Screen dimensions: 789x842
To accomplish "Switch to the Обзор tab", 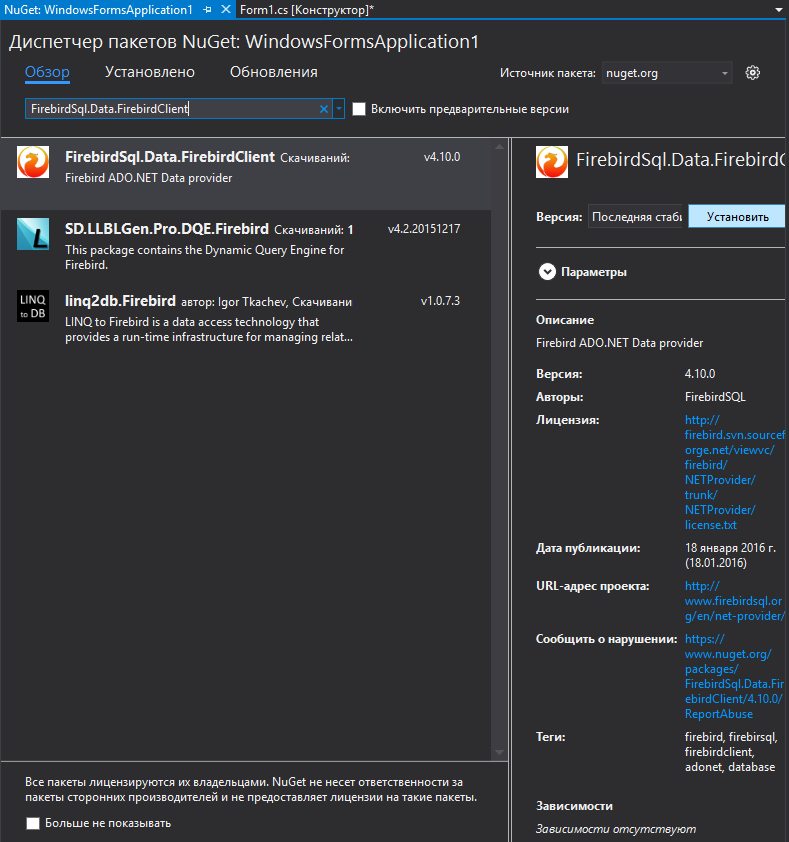I will click(x=47, y=72).
